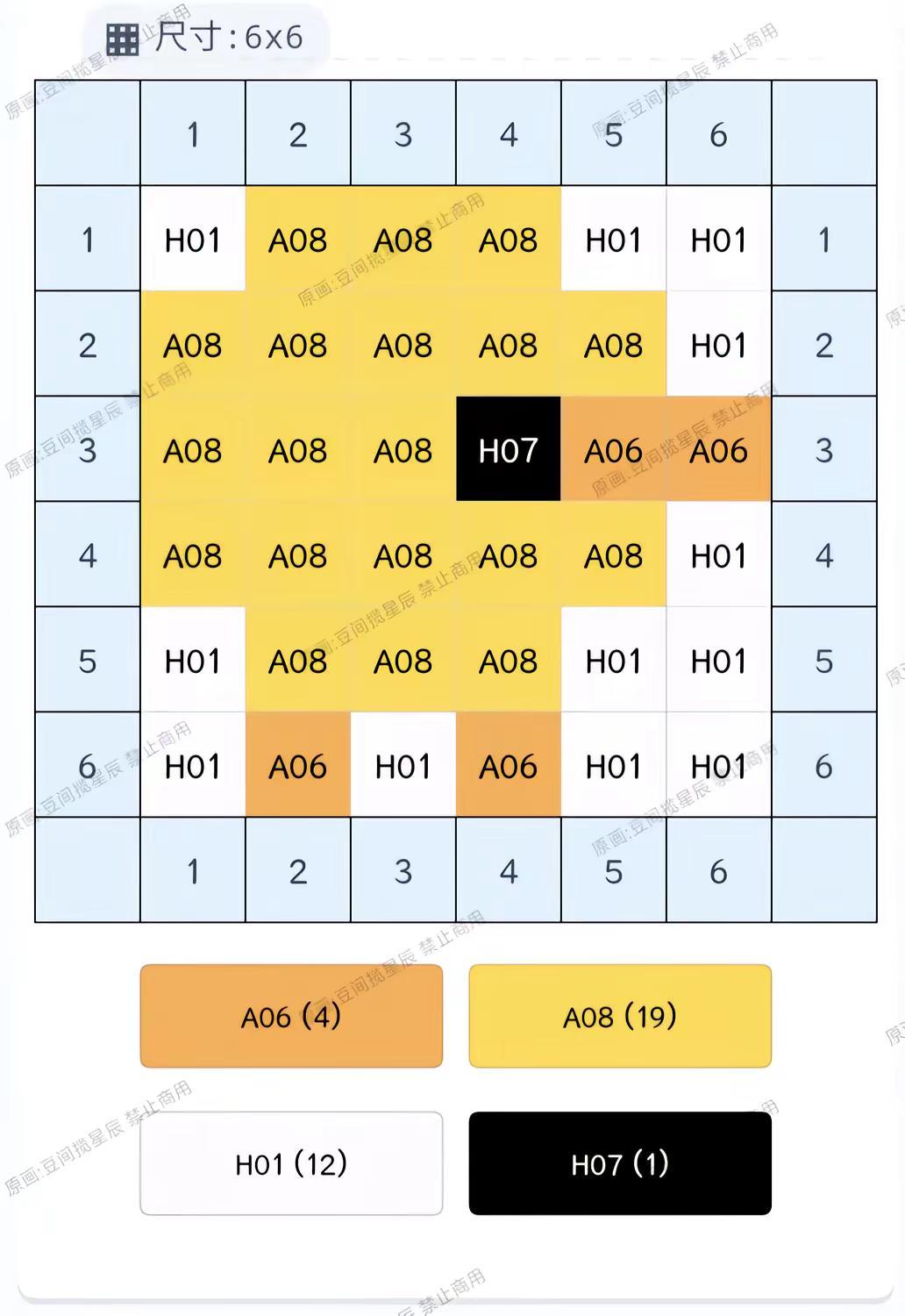Click top column header 4

pyautogui.click(x=509, y=133)
